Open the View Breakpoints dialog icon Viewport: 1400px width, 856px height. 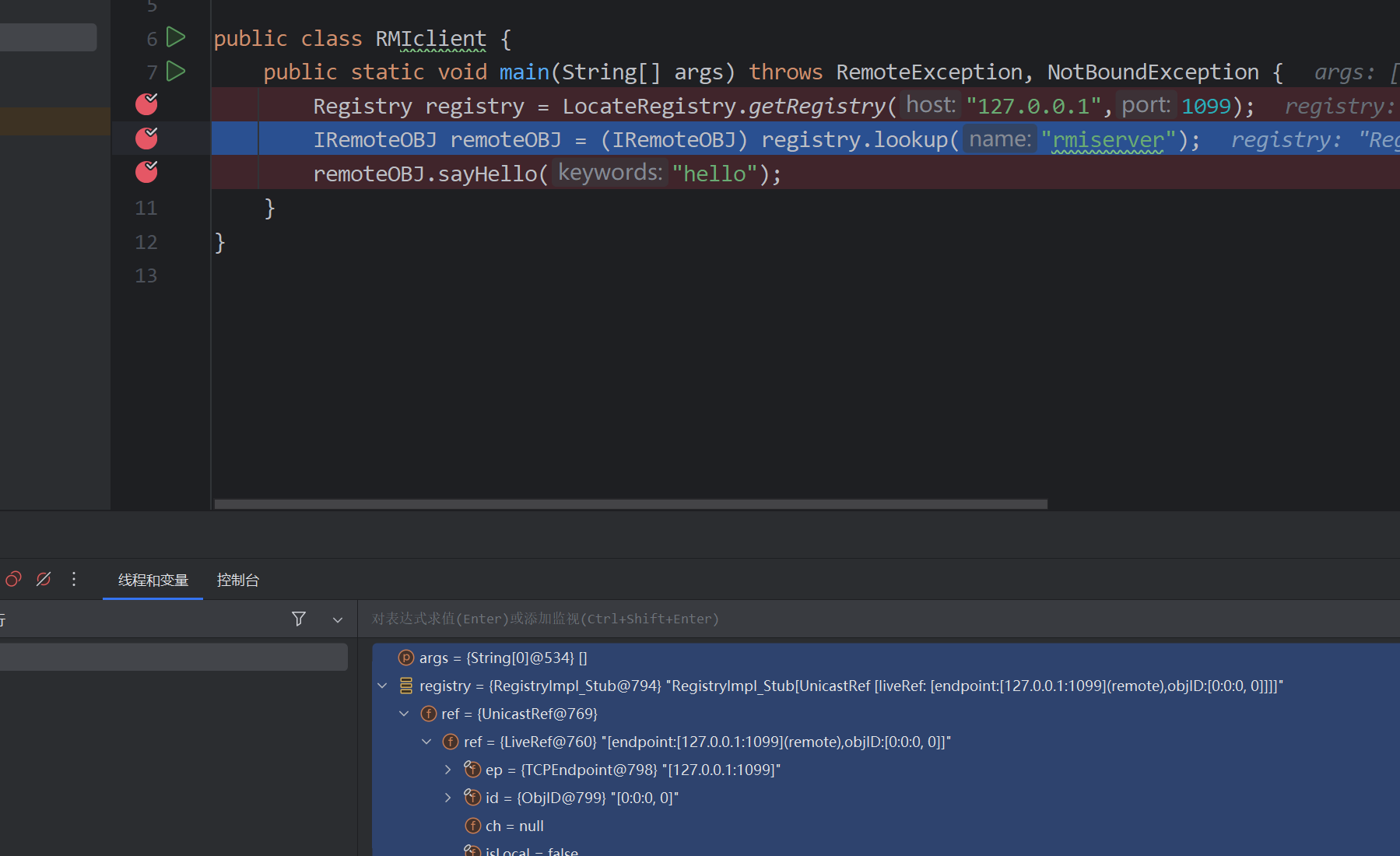[x=13, y=579]
